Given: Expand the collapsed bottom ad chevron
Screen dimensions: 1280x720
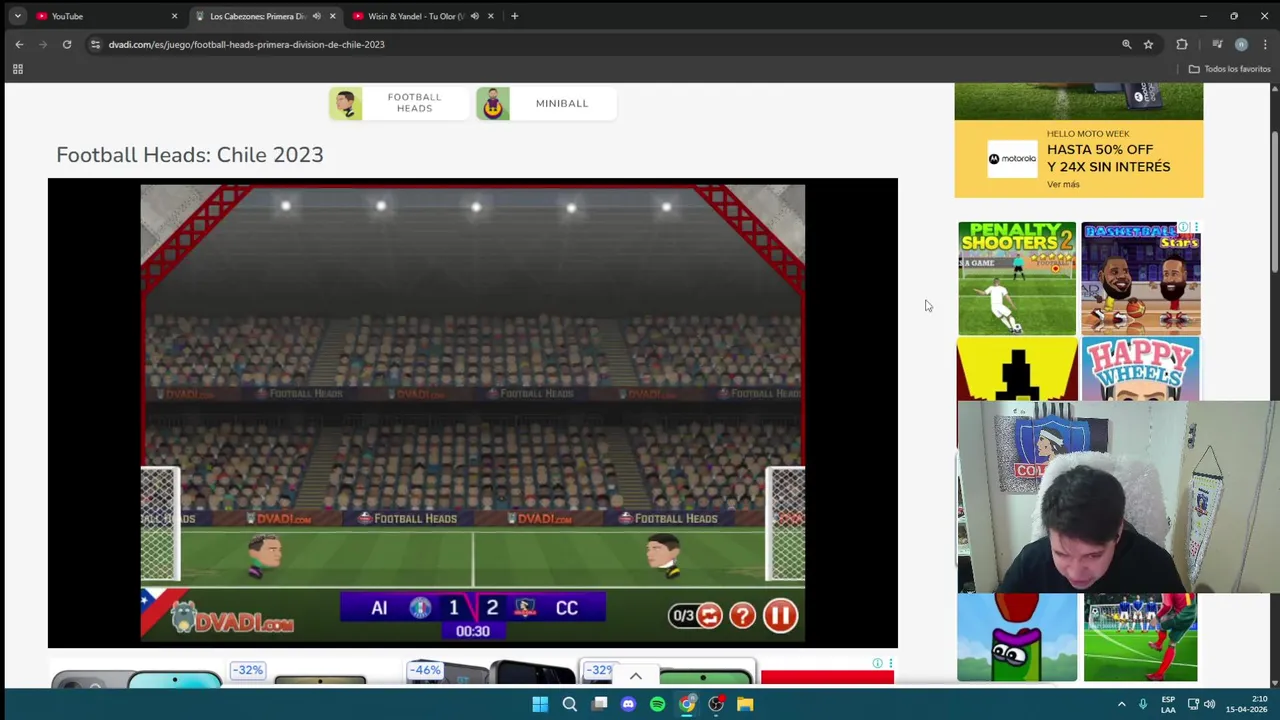Looking at the screenshot, I should pyautogui.click(x=635, y=676).
